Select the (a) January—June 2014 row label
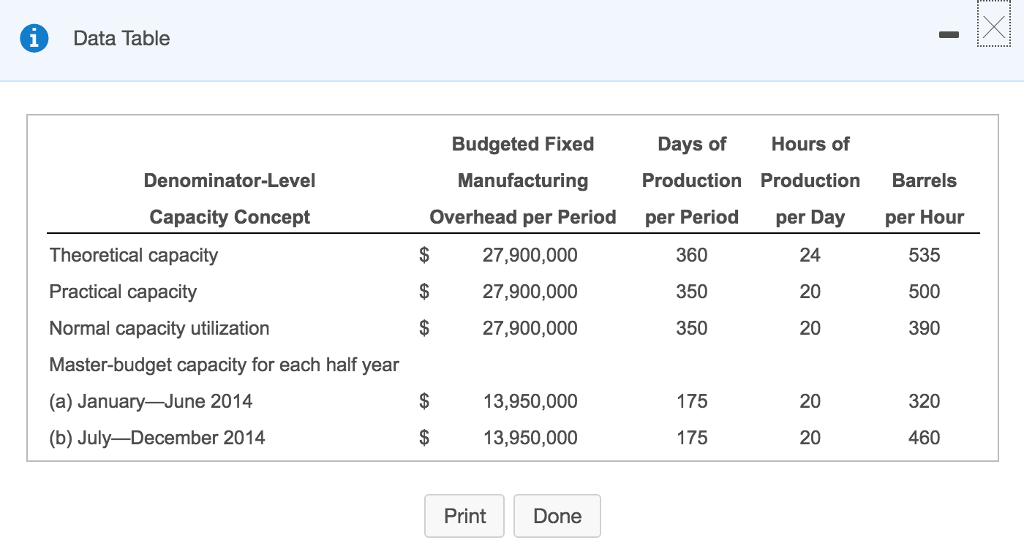1024x551 pixels. (151, 401)
